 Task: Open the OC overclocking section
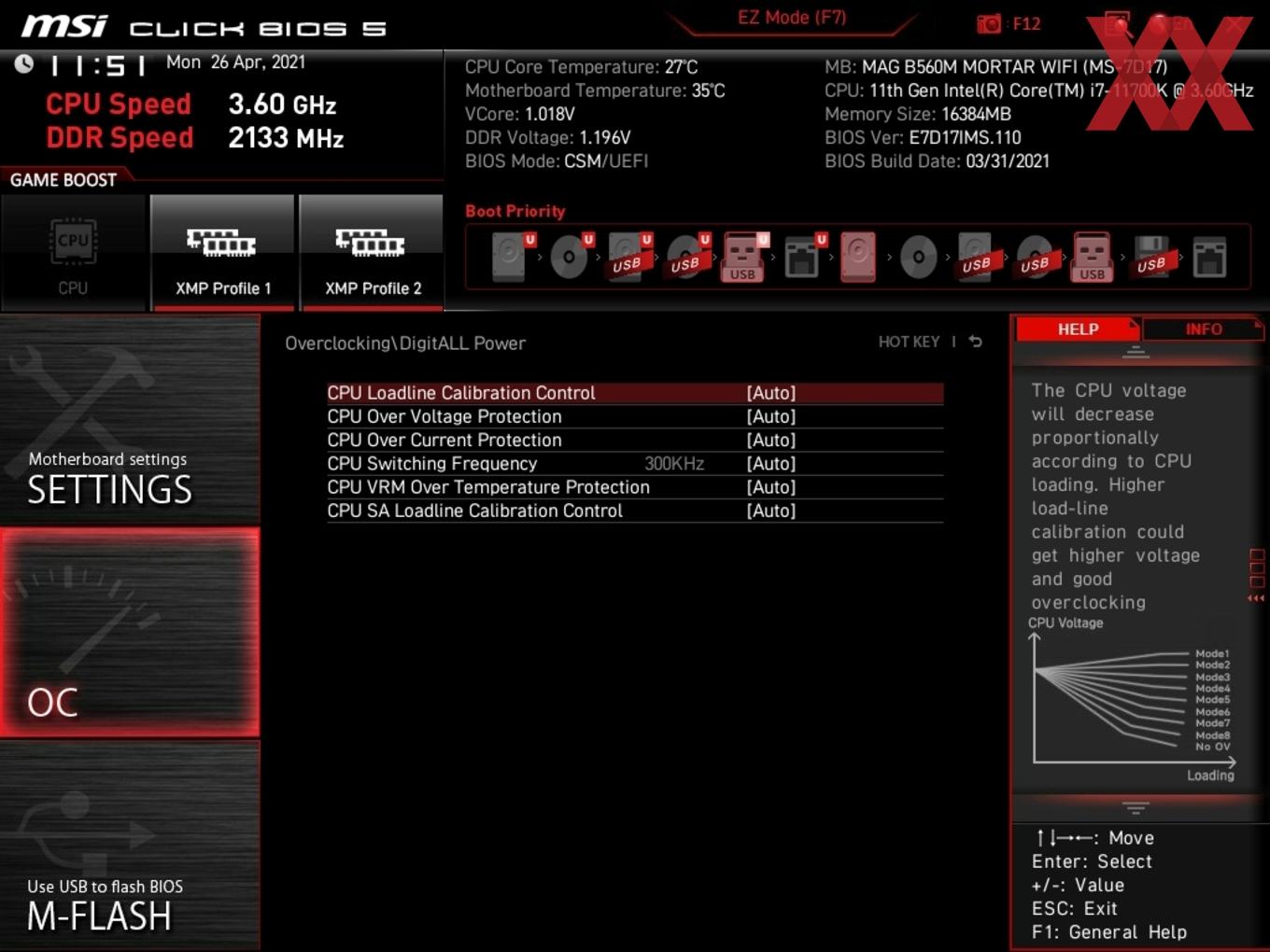click(130, 633)
